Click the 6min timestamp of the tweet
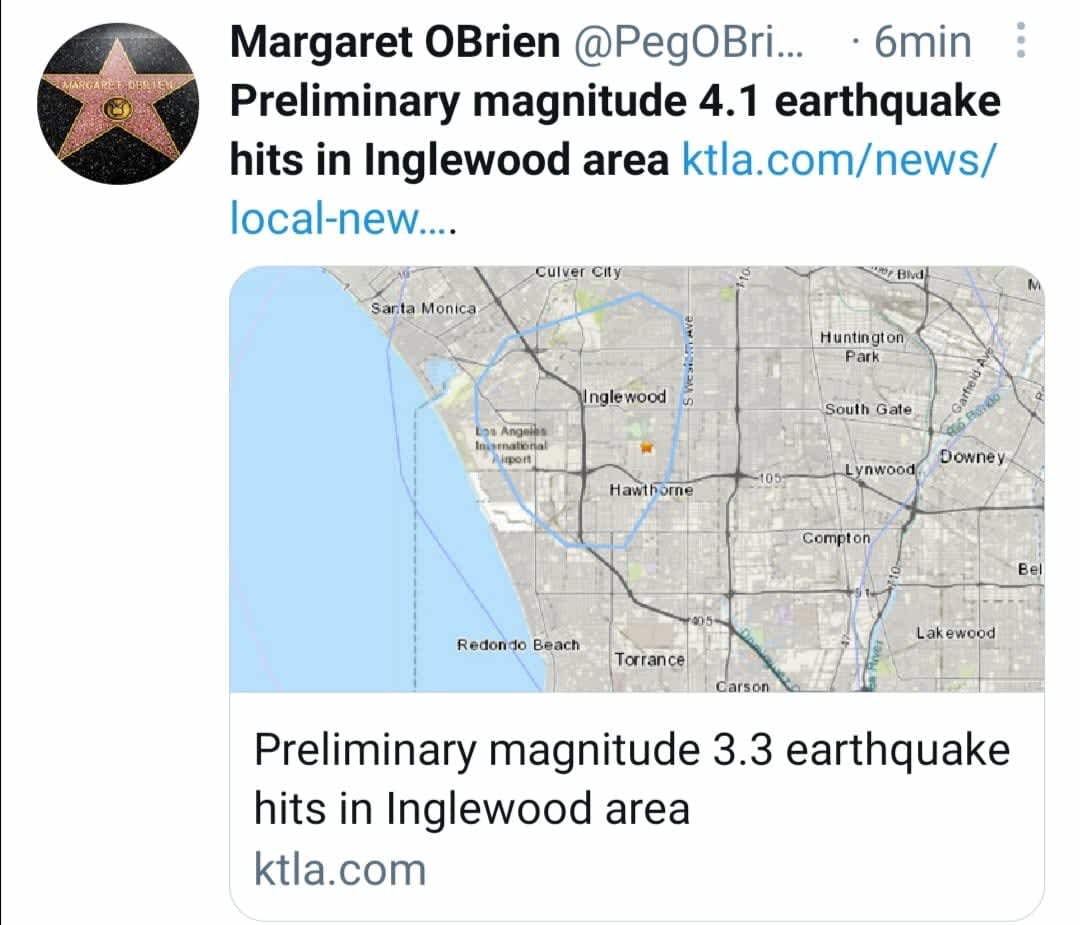 coord(921,42)
